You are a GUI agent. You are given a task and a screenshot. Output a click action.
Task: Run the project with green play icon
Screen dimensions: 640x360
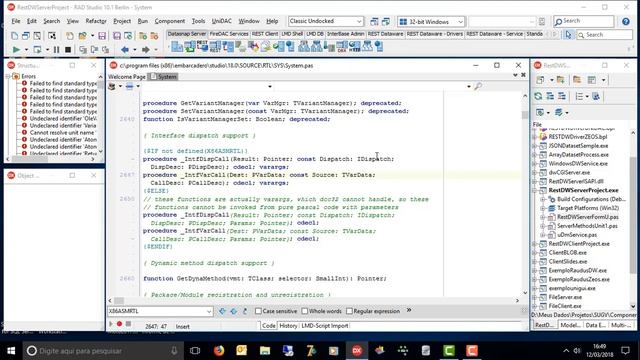16,49
